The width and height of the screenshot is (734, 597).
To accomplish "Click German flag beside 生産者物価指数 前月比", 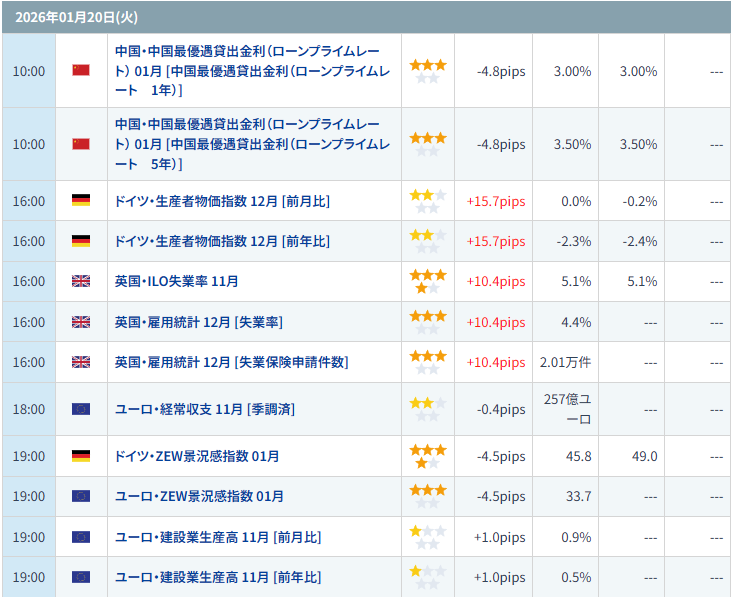I will tap(81, 201).
